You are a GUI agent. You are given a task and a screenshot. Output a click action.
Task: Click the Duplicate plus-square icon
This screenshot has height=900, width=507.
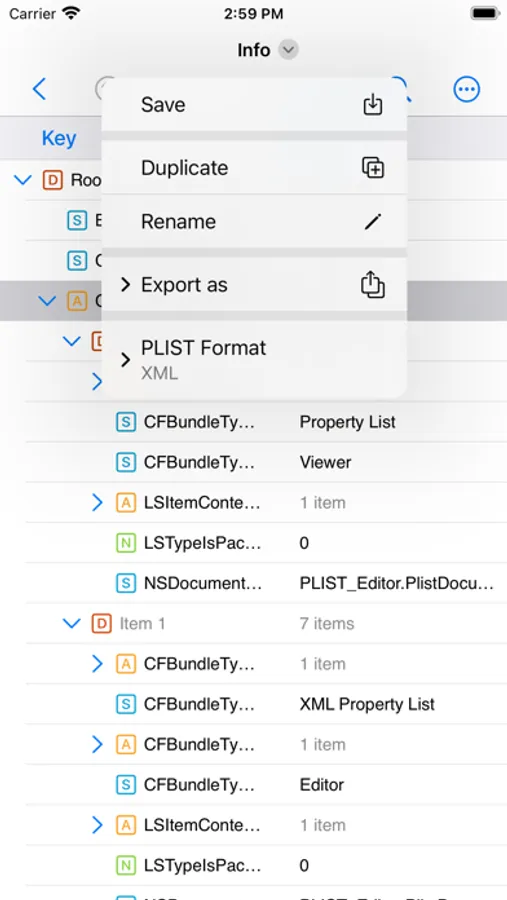(373, 168)
